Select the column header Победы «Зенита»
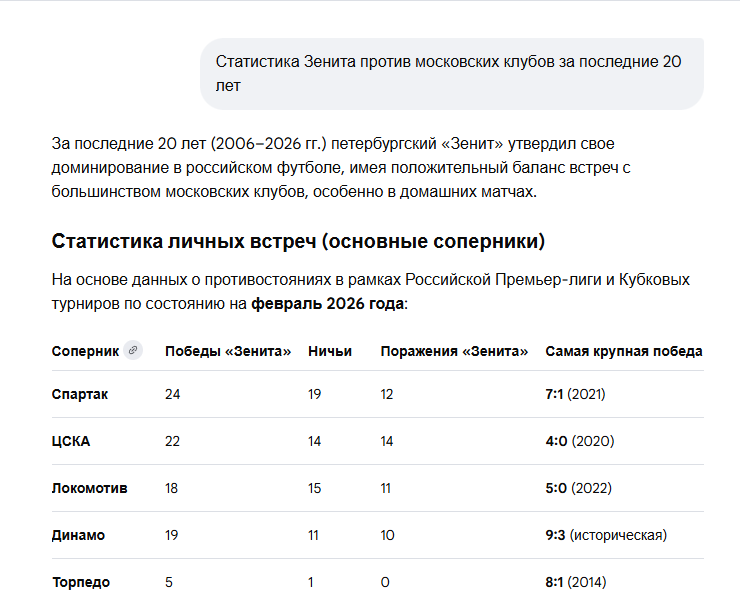Screen dimensions: 740x599 [x=228, y=351]
